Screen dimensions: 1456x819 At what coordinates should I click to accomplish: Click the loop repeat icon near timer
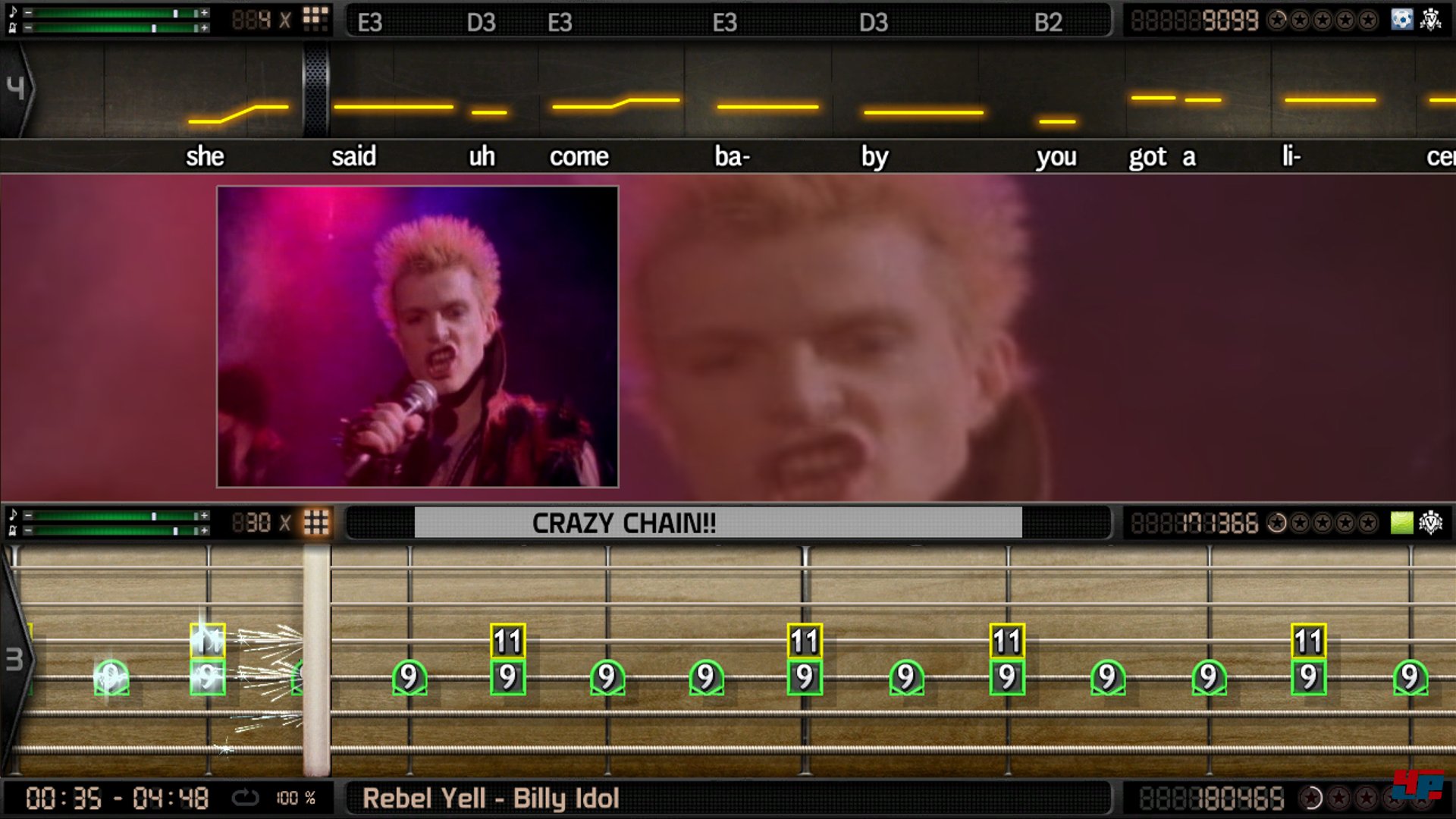click(245, 798)
